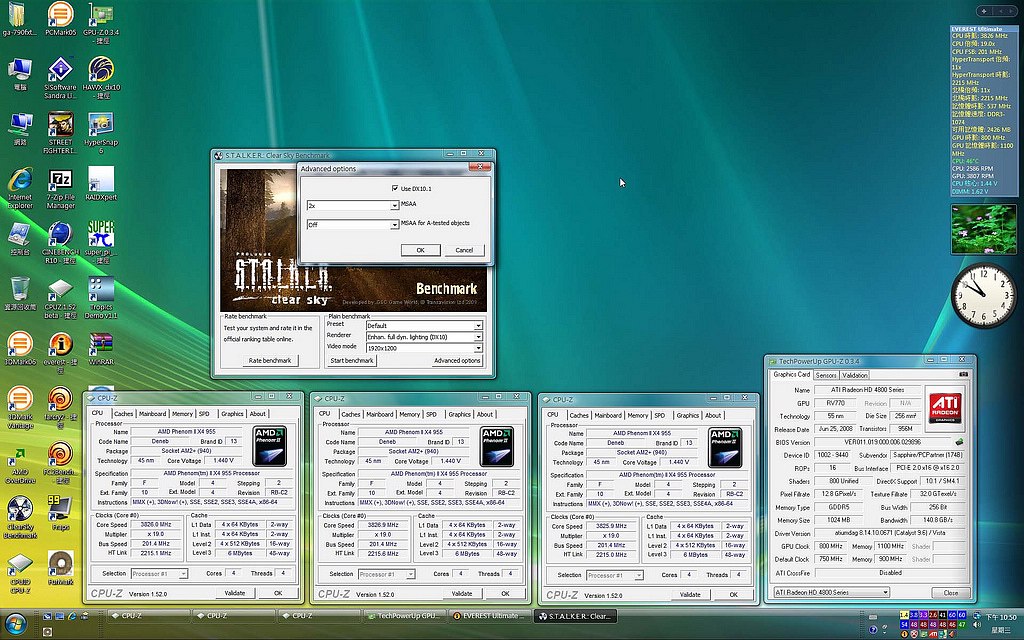Image resolution: width=1024 pixels, height=640 pixels.
Task: Click the AMD OverDrive desktop icon
Action: [x=20, y=464]
